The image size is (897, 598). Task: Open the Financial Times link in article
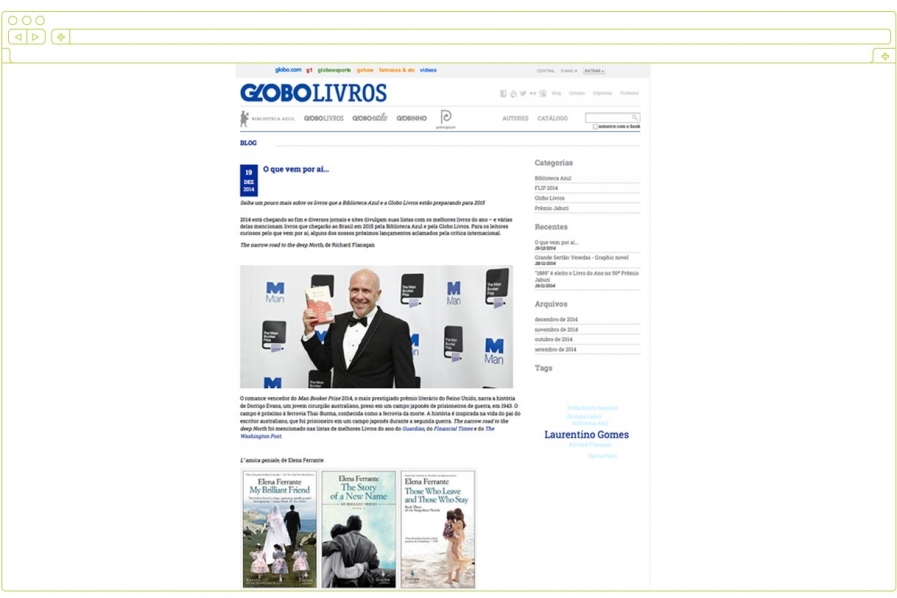(453, 429)
